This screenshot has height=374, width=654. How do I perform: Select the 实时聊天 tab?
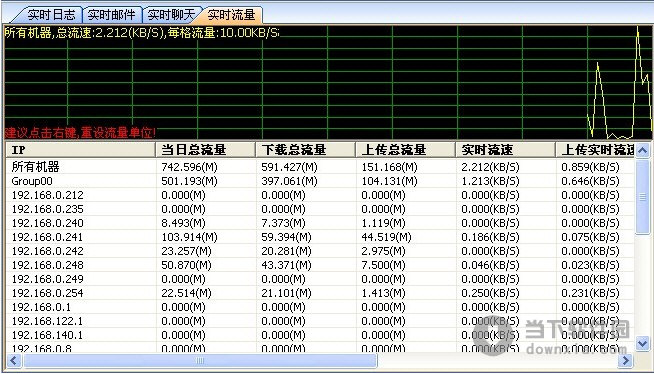171,15
